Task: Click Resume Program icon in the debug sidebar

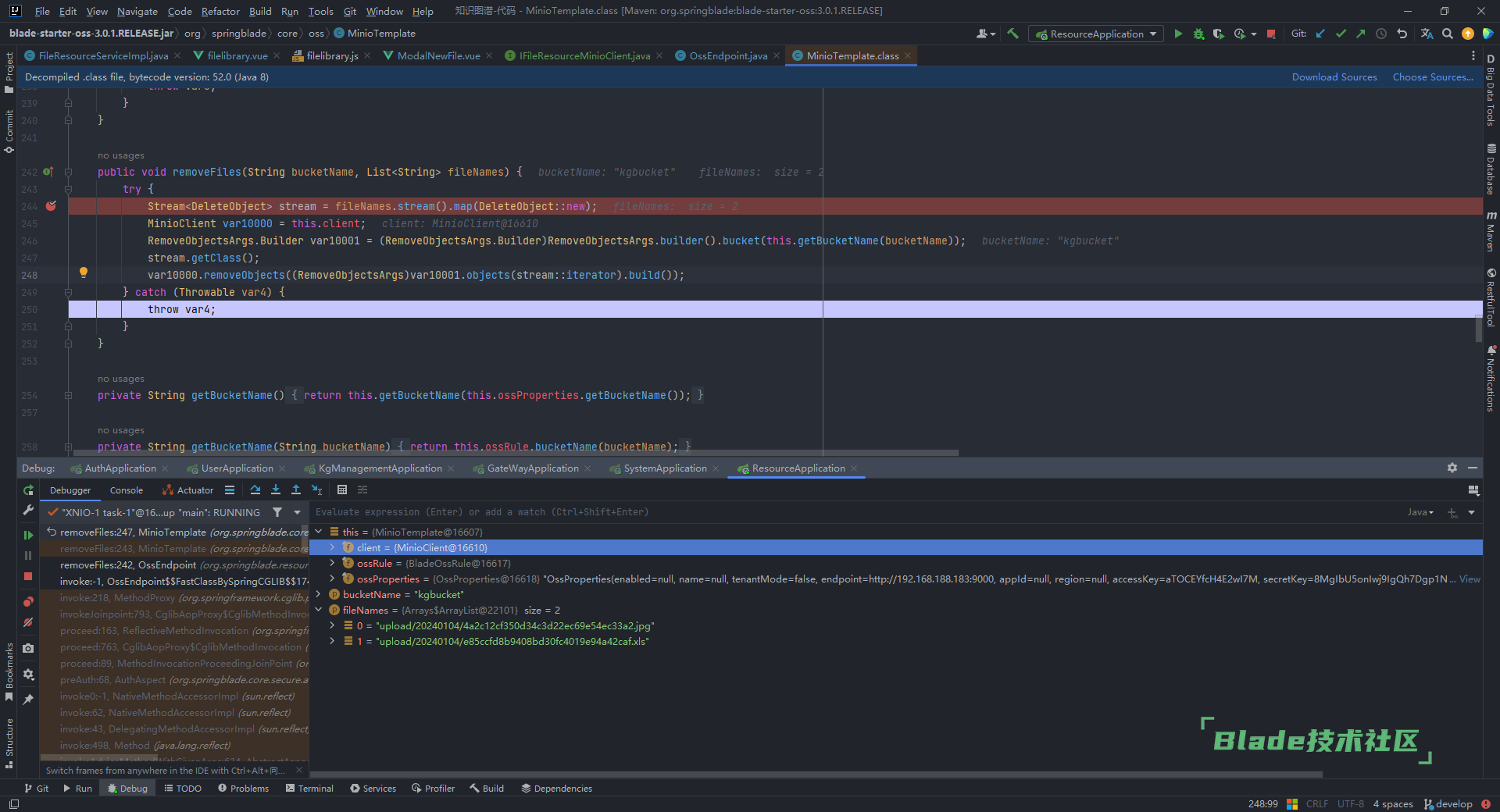Action: tap(28, 535)
